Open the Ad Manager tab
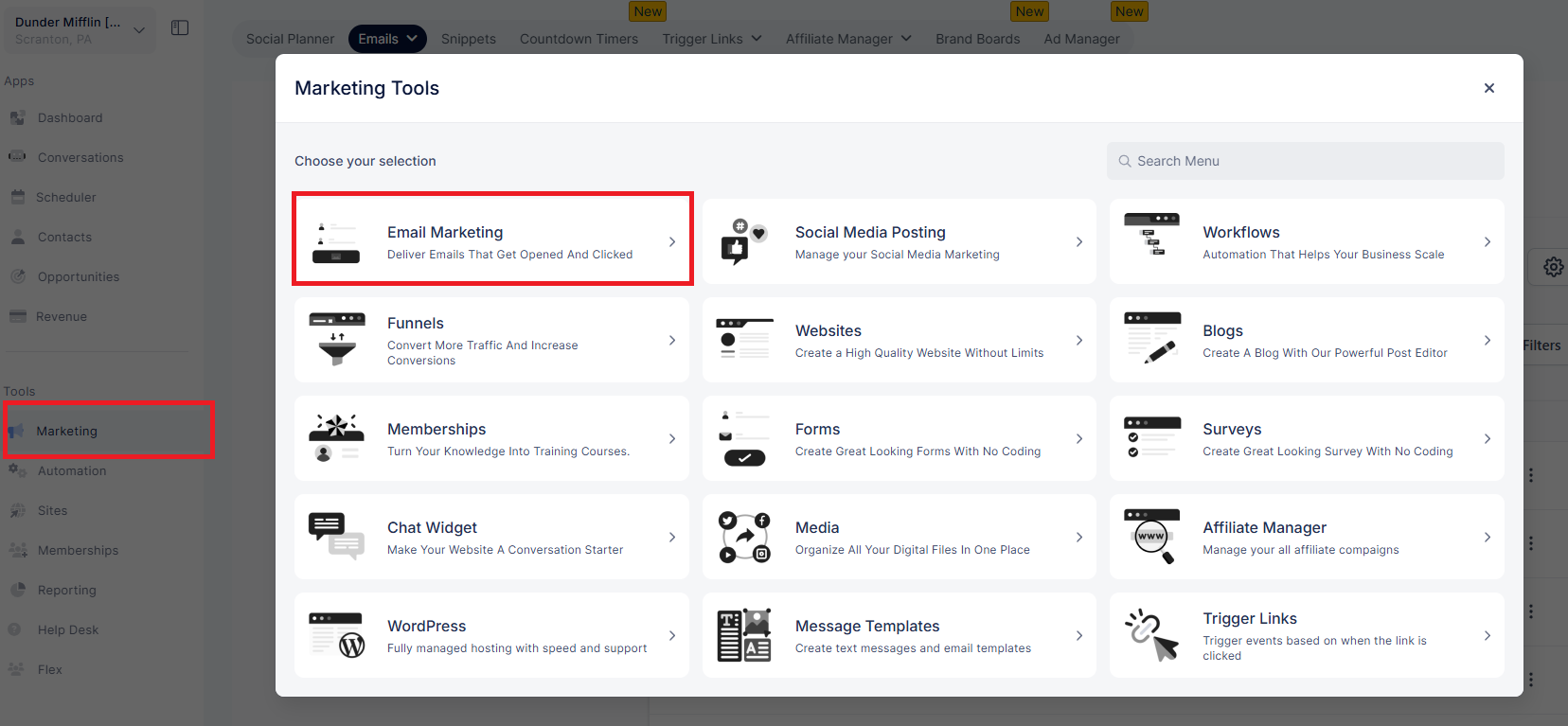 (1081, 39)
